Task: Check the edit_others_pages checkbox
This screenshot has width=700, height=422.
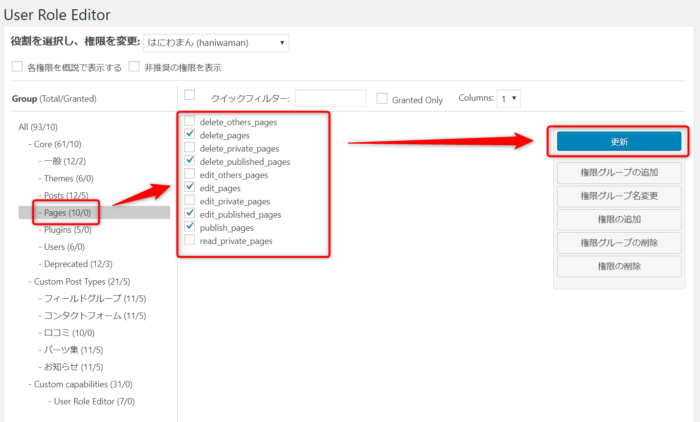Action: (x=190, y=175)
